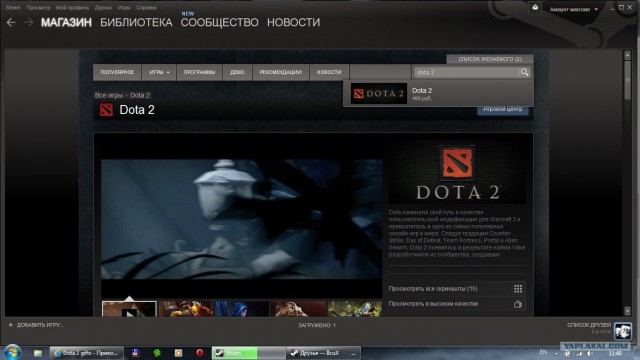
Task: Switch to the Dota 2 gifts taskbar window
Action: click(86, 353)
